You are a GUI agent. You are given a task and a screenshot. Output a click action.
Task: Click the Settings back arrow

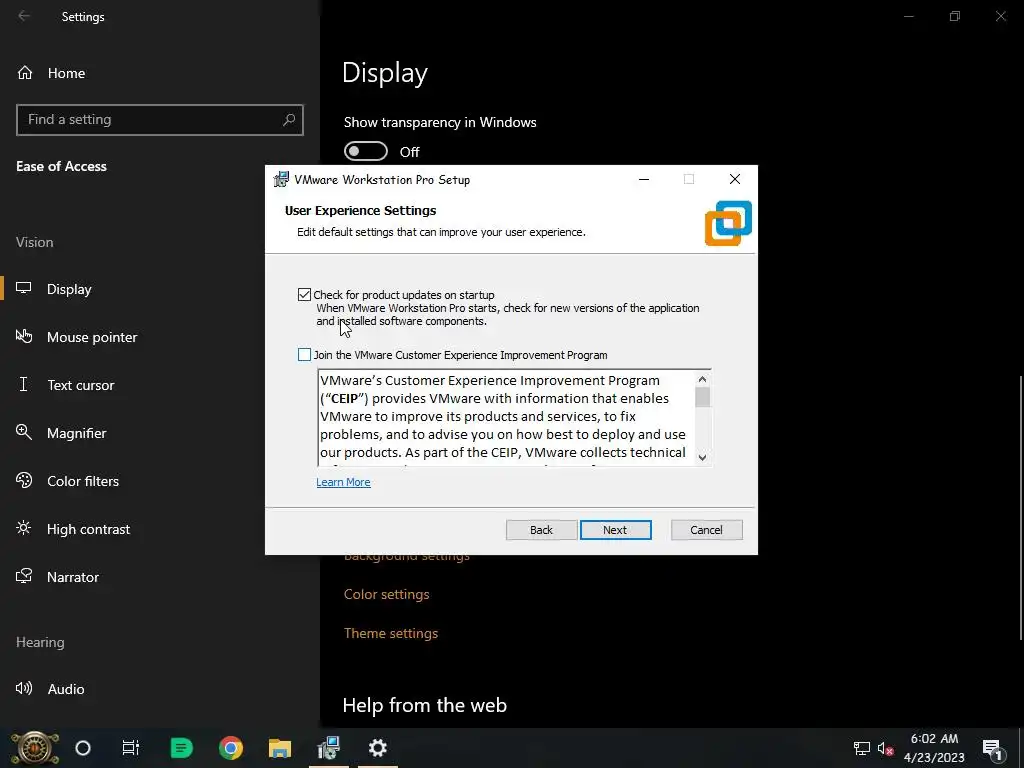(24, 16)
